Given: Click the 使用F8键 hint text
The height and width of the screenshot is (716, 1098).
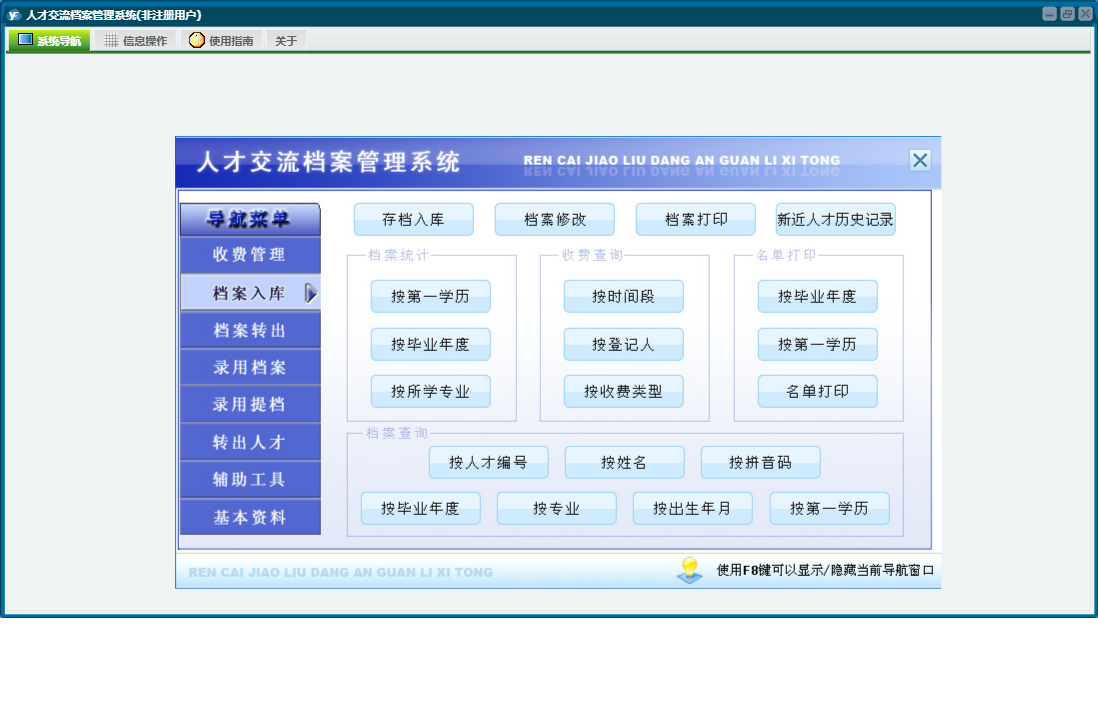Looking at the screenshot, I should 825,570.
